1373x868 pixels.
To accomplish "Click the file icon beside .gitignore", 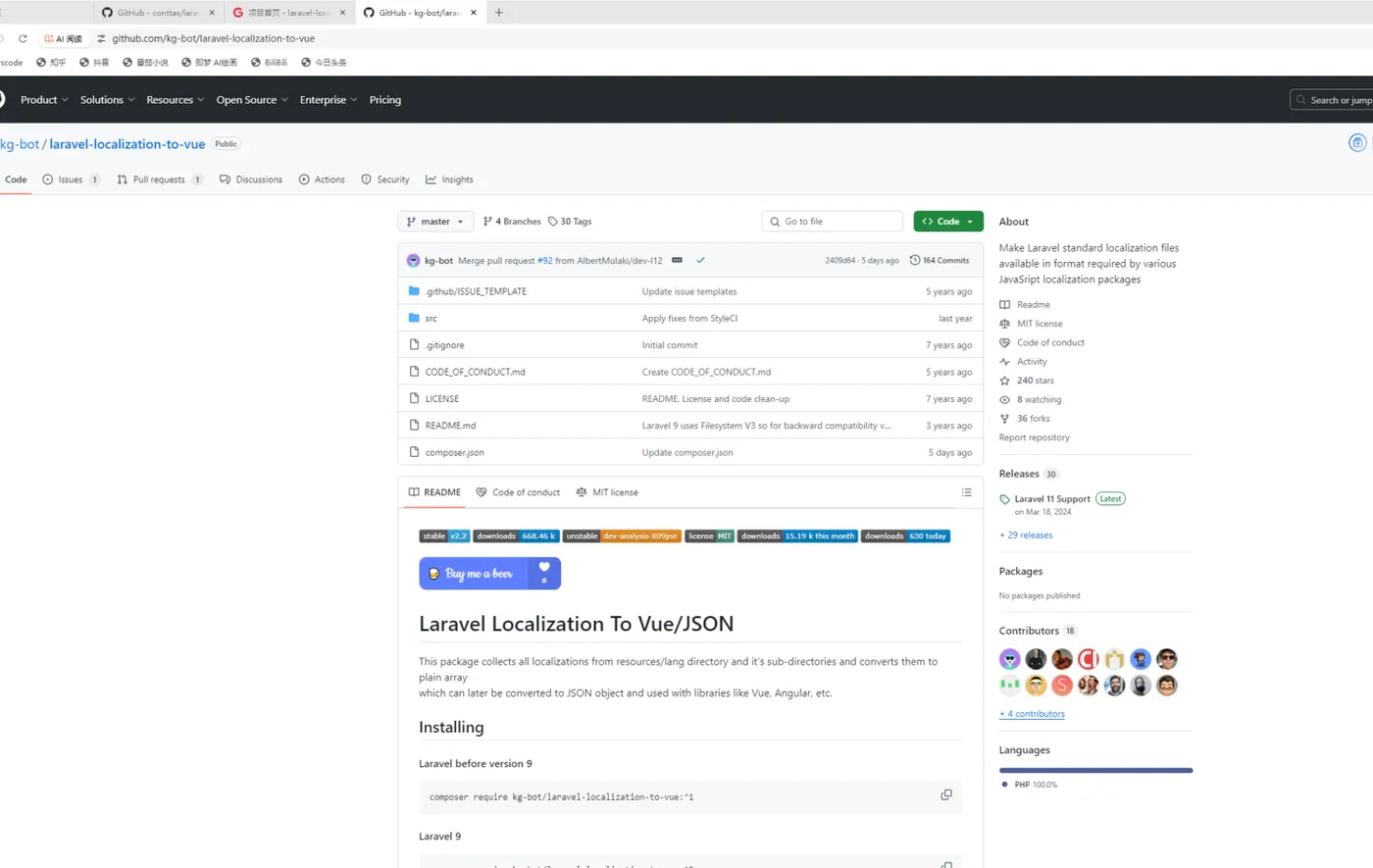I will click(x=414, y=345).
